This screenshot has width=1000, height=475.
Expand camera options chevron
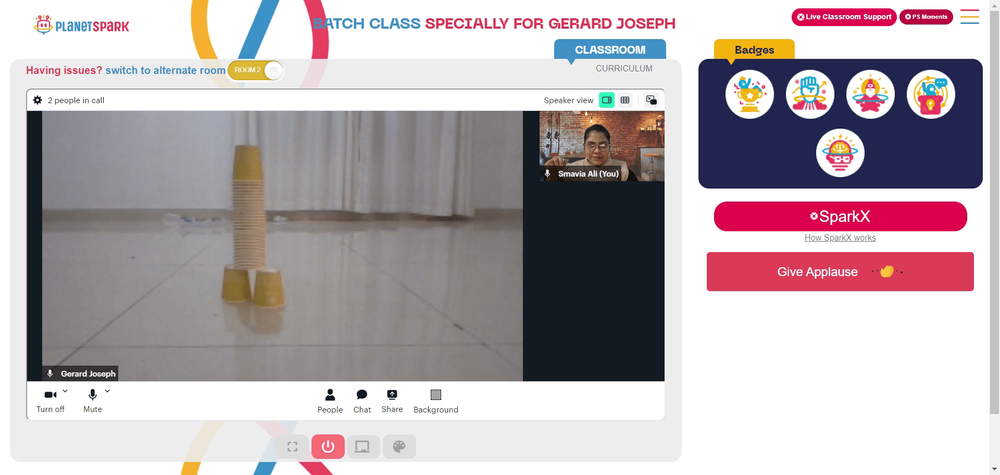[65, 391]
